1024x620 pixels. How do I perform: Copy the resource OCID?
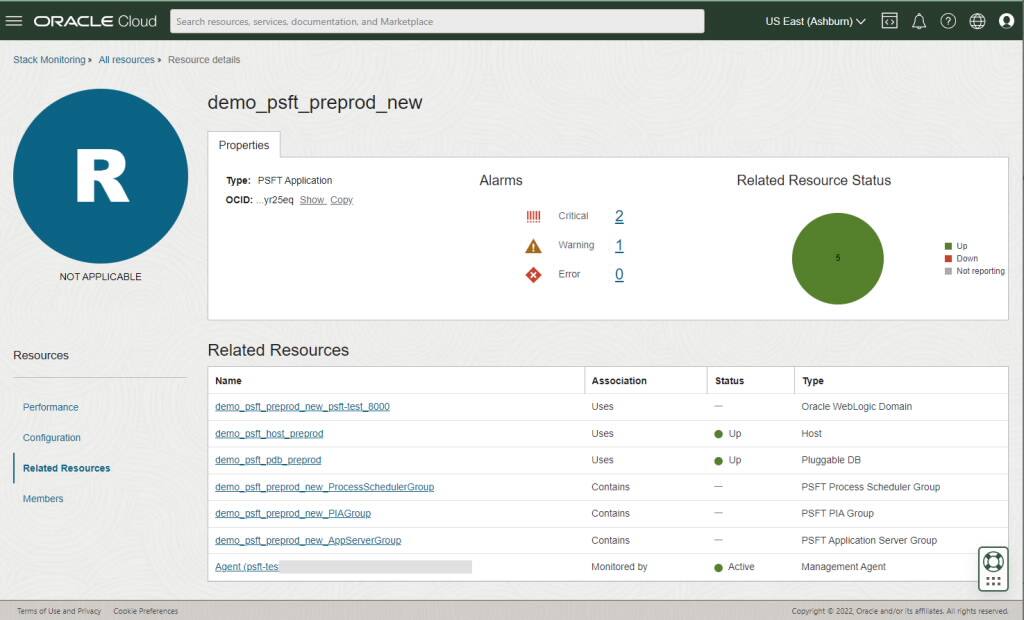[341, 200]
